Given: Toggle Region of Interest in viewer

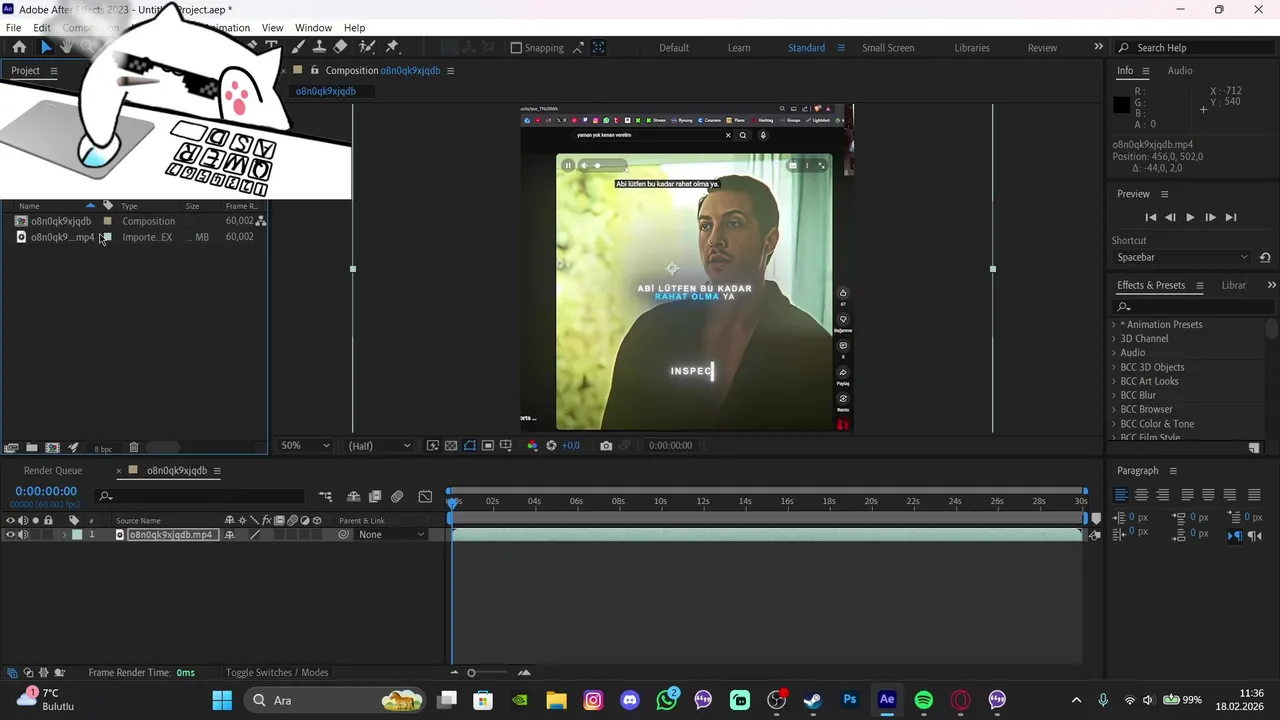Looking at the screenshot, I should tap(487, 446).
